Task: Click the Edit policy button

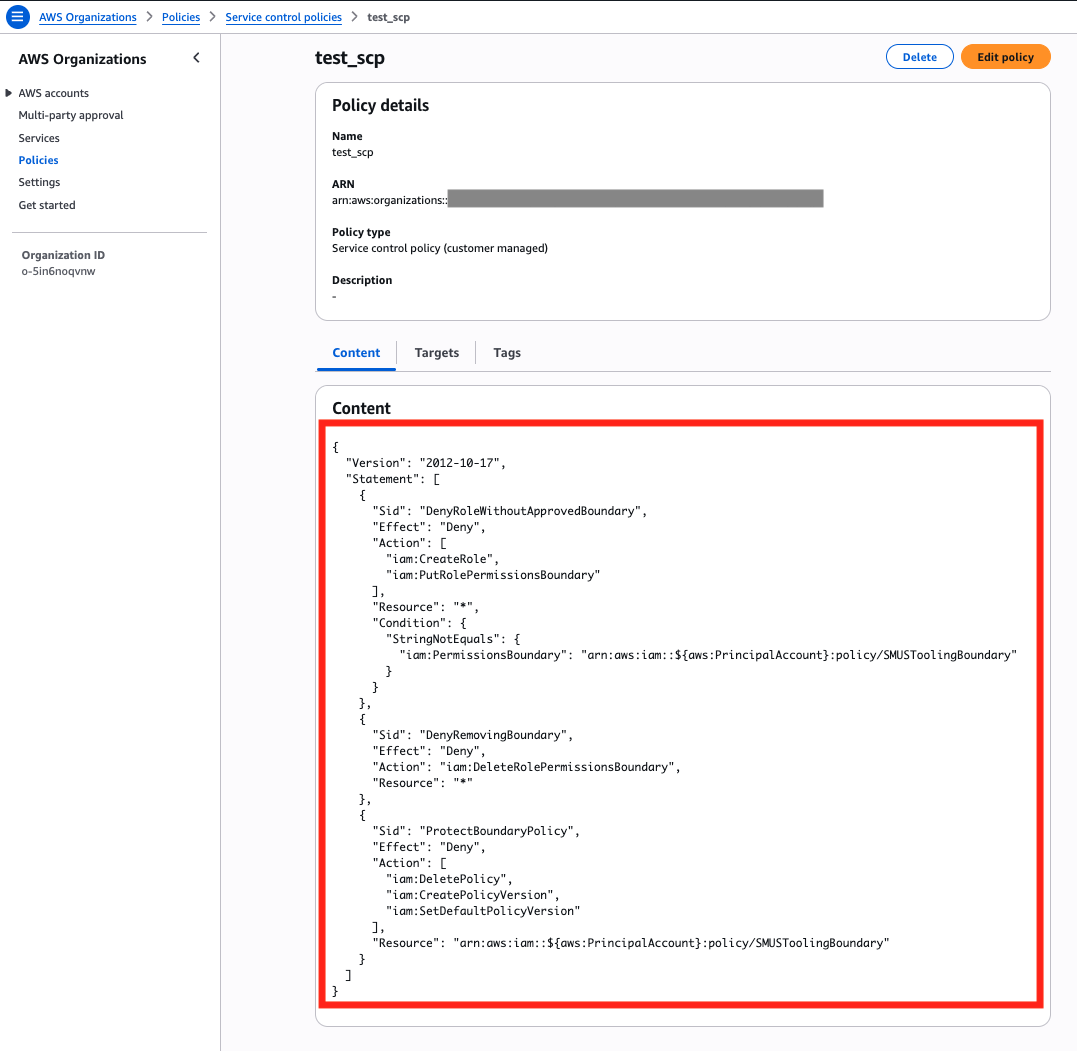Action: click(x=1005, y=57)
